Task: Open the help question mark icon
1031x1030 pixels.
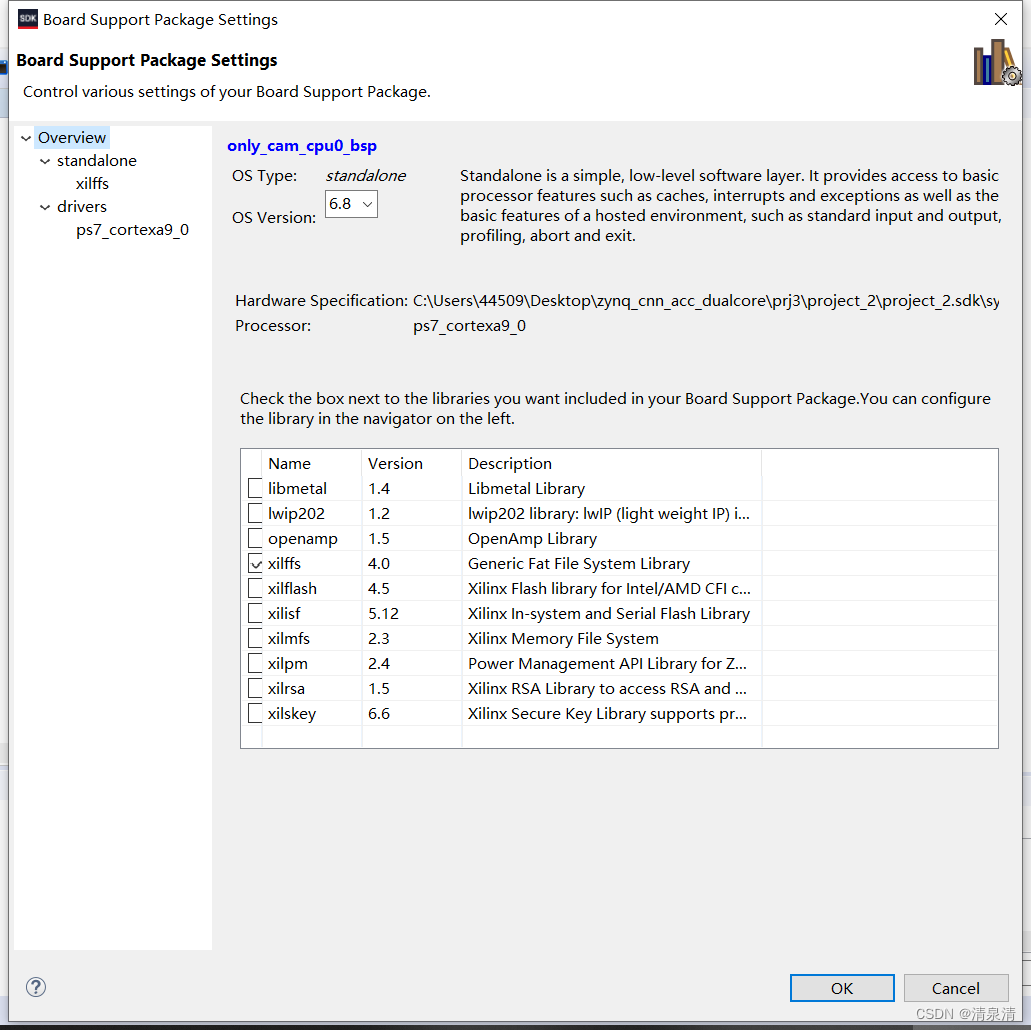Action: click(36, 987)
